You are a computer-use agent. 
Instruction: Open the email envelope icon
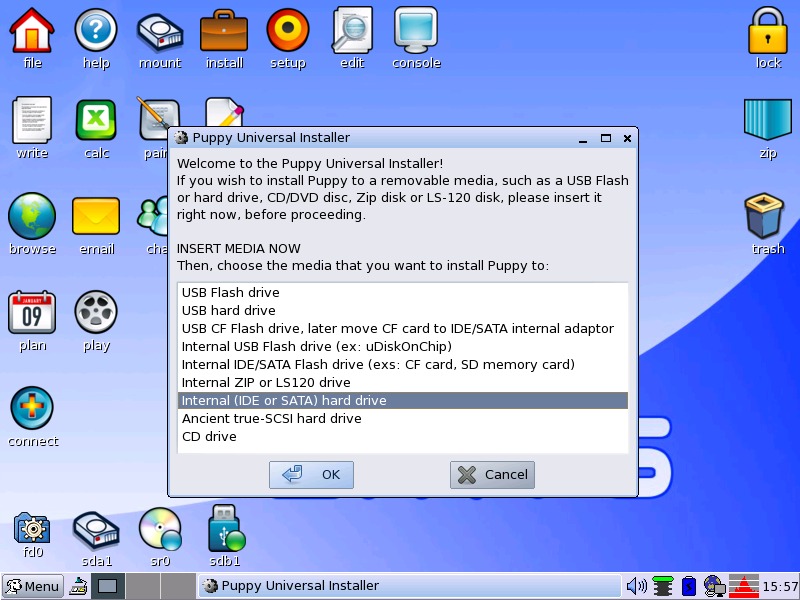coord(96,216)
